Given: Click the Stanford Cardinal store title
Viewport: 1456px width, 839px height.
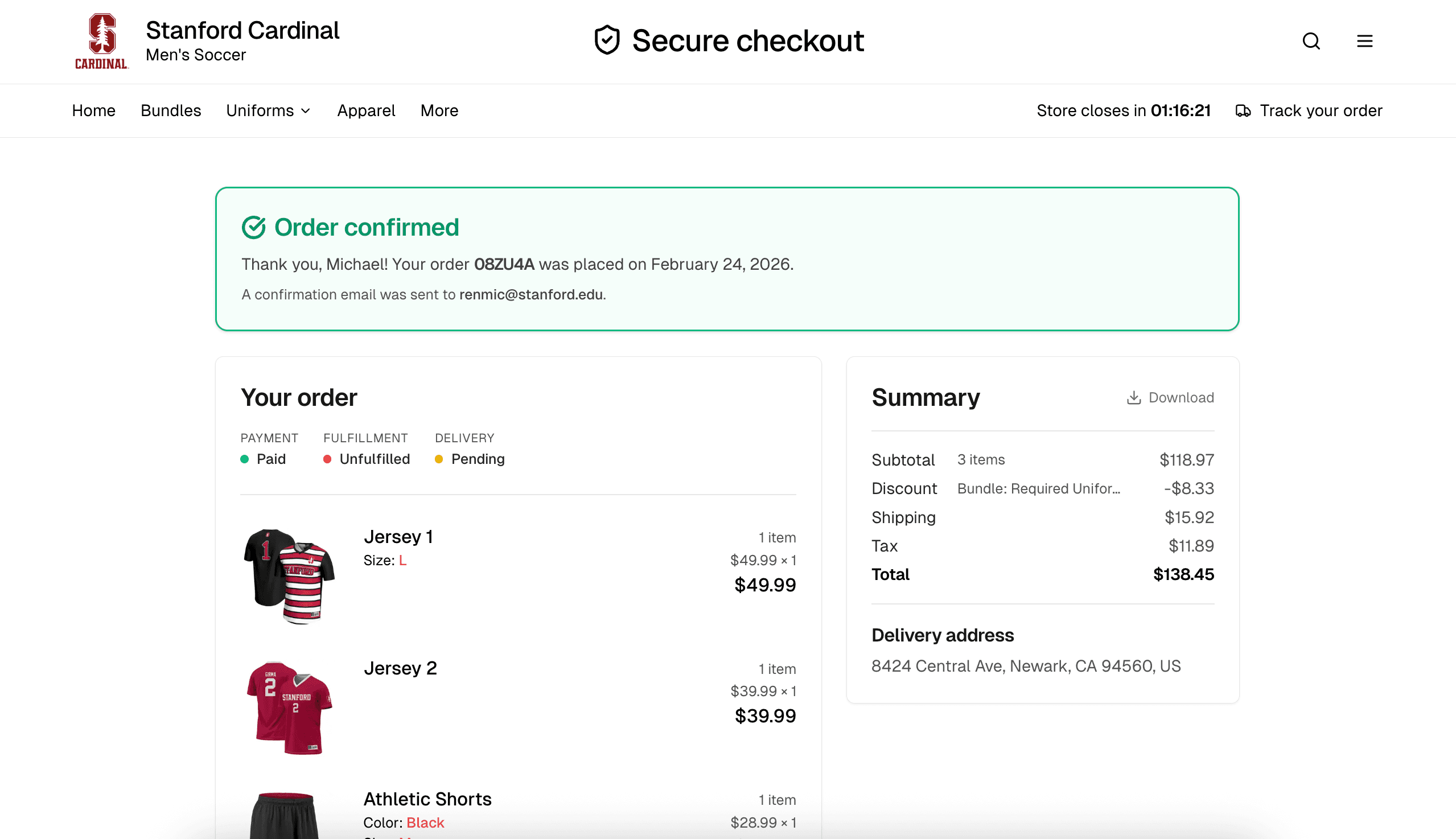Looking at the screenshot, I should [242, 31].
